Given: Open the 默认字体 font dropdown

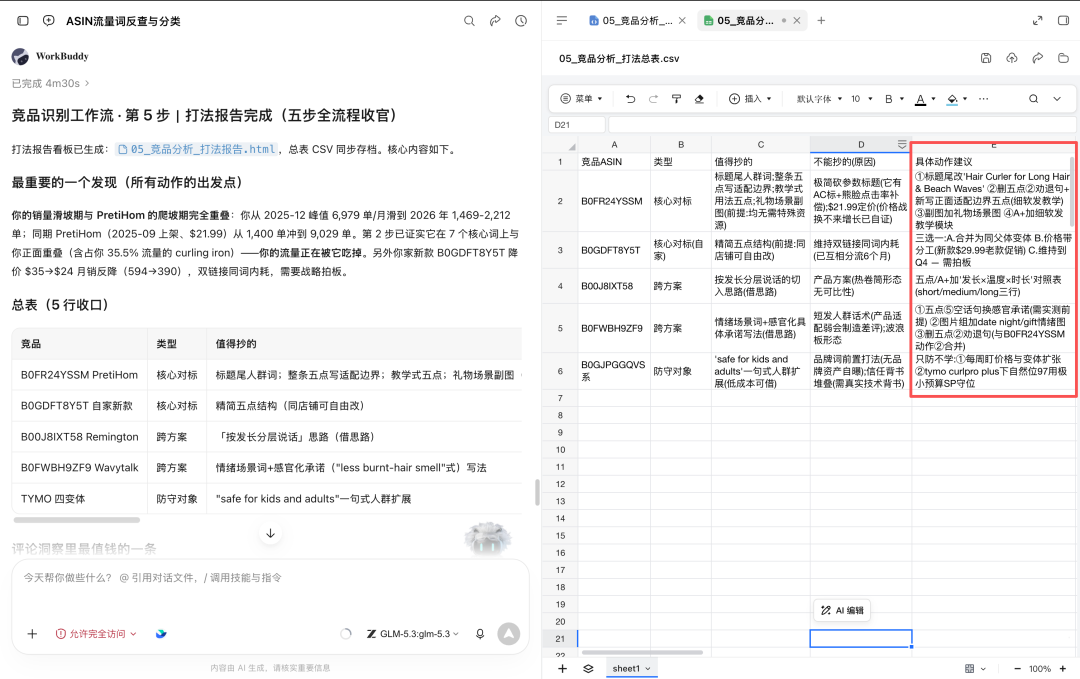Looking at the screenshot, I should (x=819, y=99).
